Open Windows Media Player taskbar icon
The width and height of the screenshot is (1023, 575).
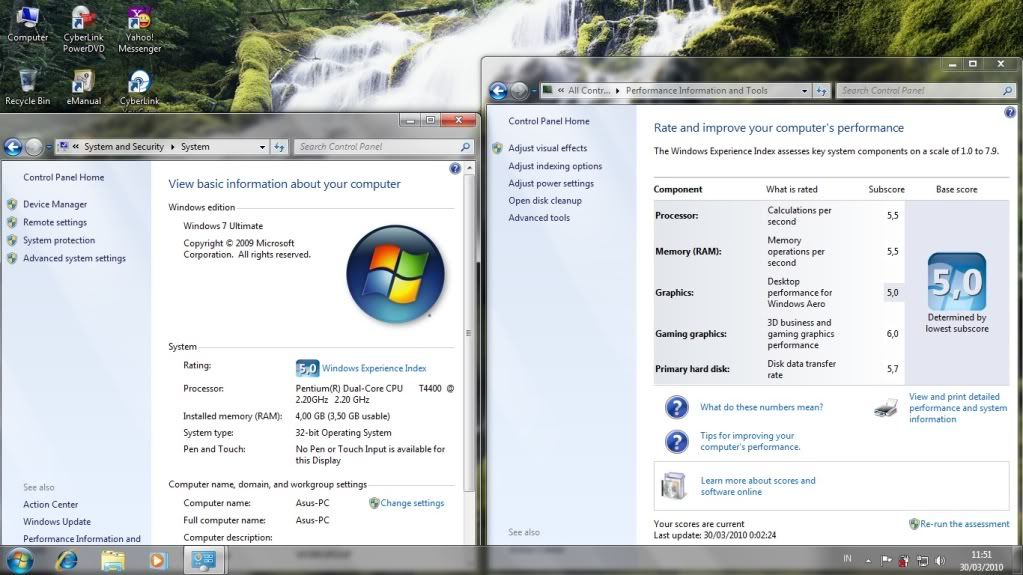[x=158, y=560]
